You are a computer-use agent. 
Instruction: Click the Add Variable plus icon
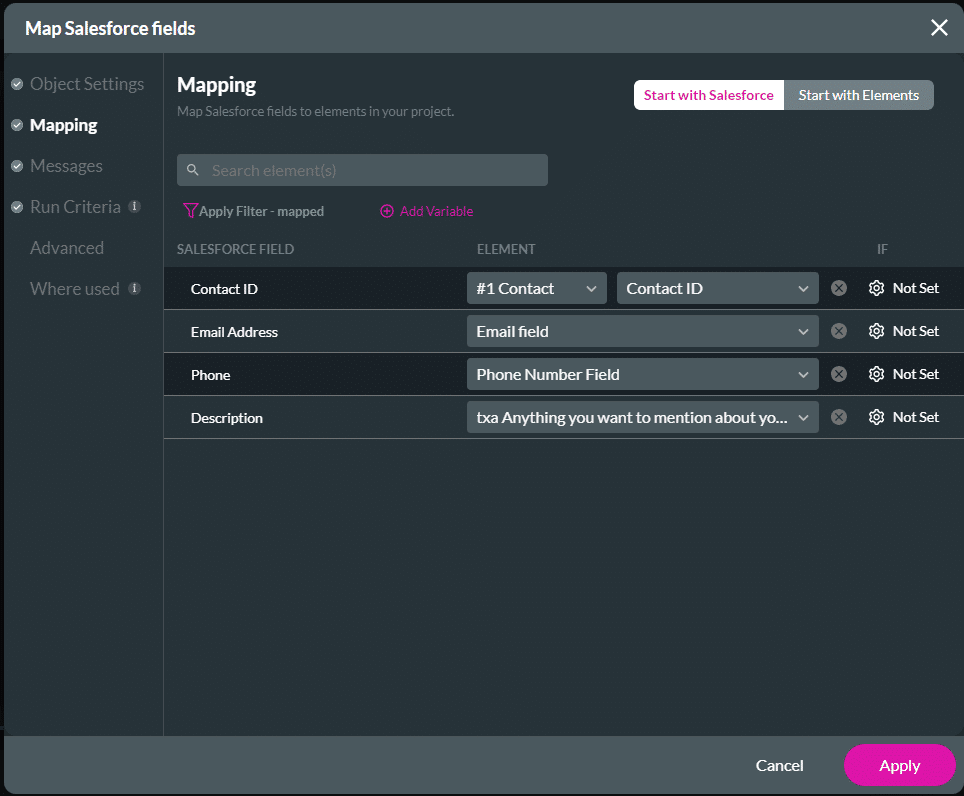[387, 211]
